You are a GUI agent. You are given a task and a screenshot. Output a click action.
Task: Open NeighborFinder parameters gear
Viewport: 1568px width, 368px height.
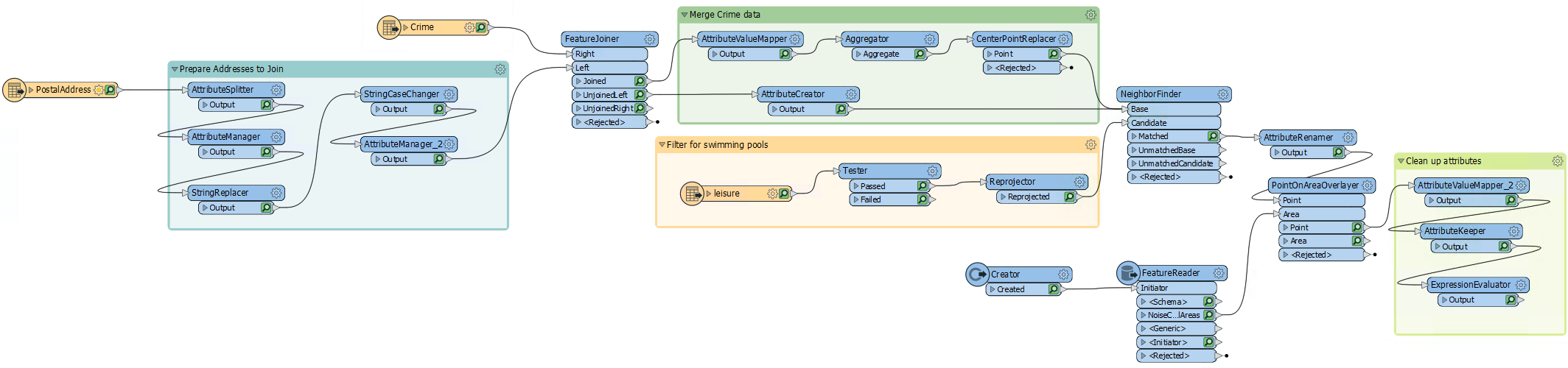click(x=1223, y=94)
